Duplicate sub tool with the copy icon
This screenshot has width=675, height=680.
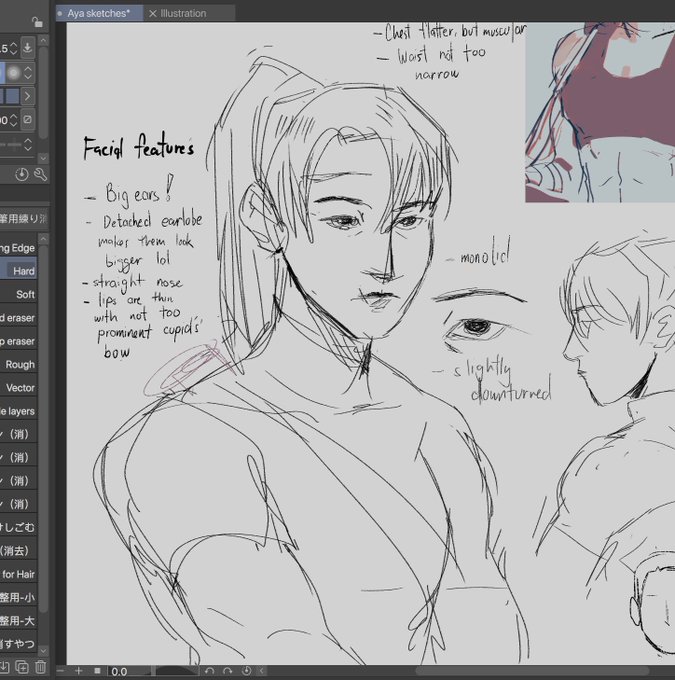click(22, 667)
